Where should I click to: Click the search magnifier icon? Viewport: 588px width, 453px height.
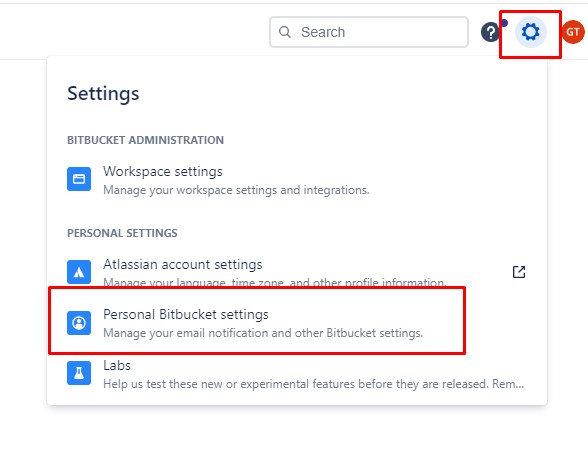point(285,32)
